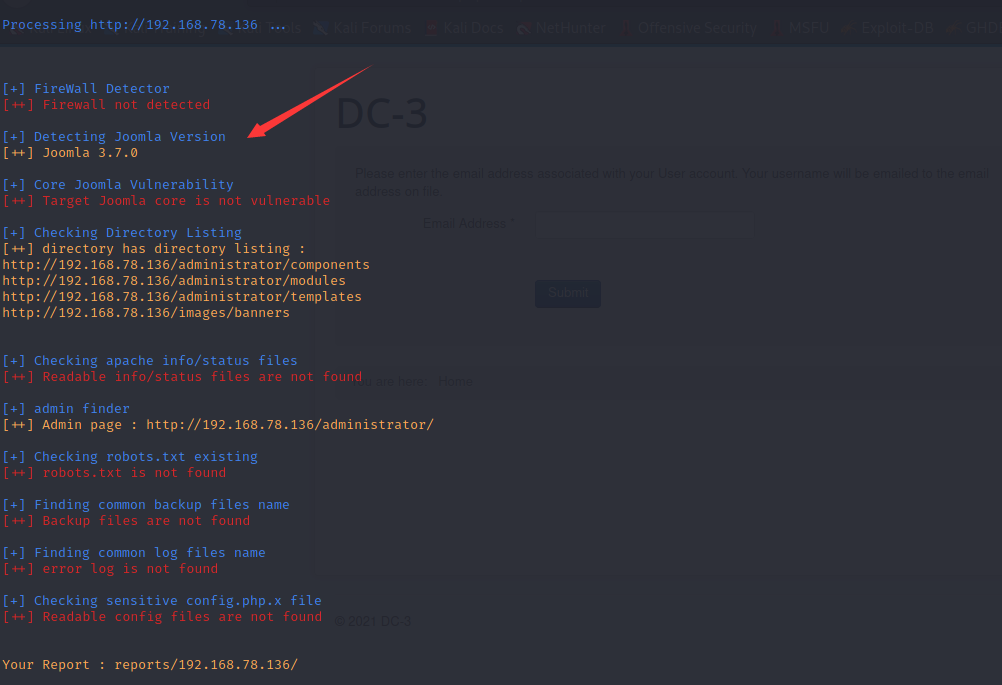The width and height of the screenshot is (1002, 685).
Task: Click 'Readable info/status files are not found'
Action: pos(182,376)
